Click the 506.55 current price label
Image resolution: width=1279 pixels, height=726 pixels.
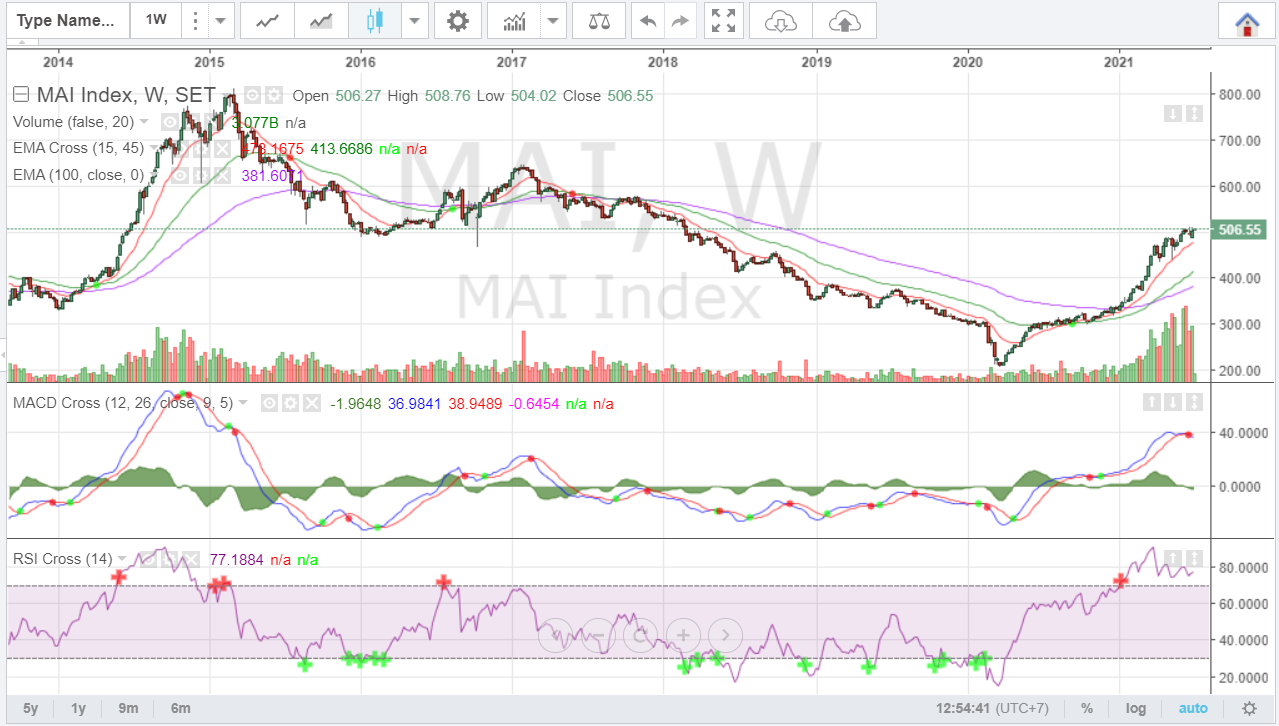click(x=1238, y=229)
